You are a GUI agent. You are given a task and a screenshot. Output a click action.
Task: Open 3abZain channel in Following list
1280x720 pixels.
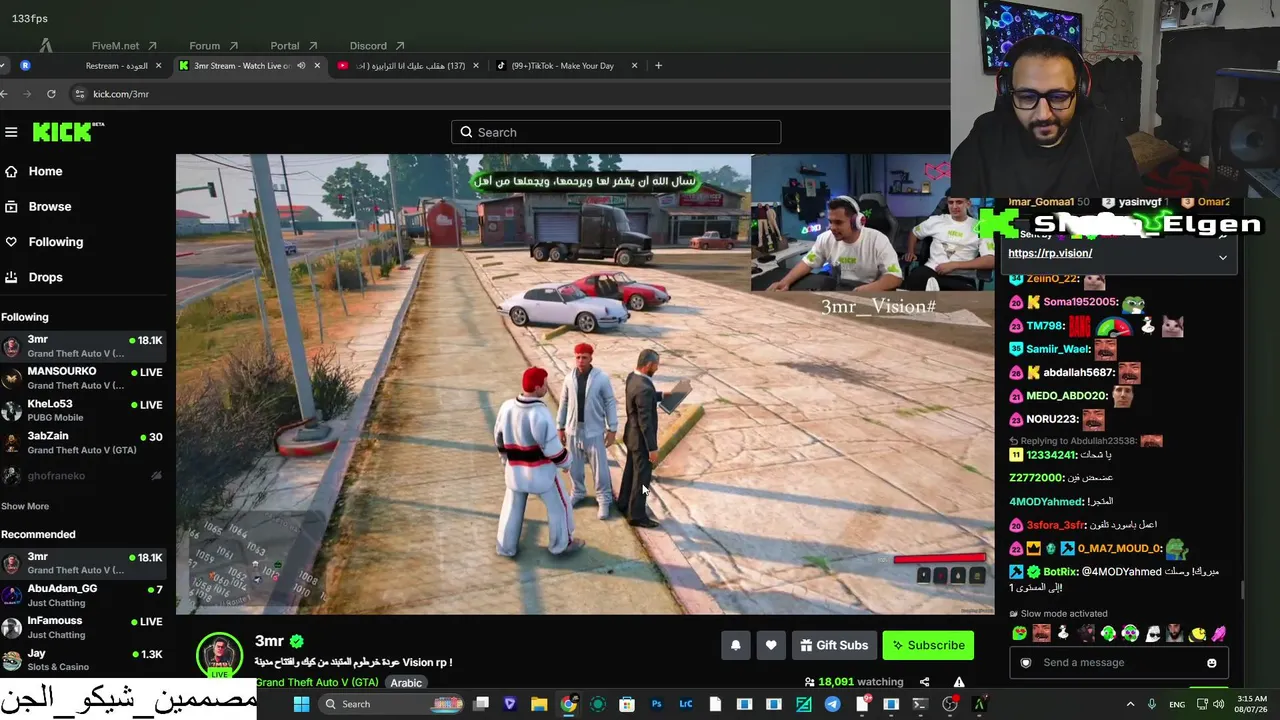coord(83,442)
